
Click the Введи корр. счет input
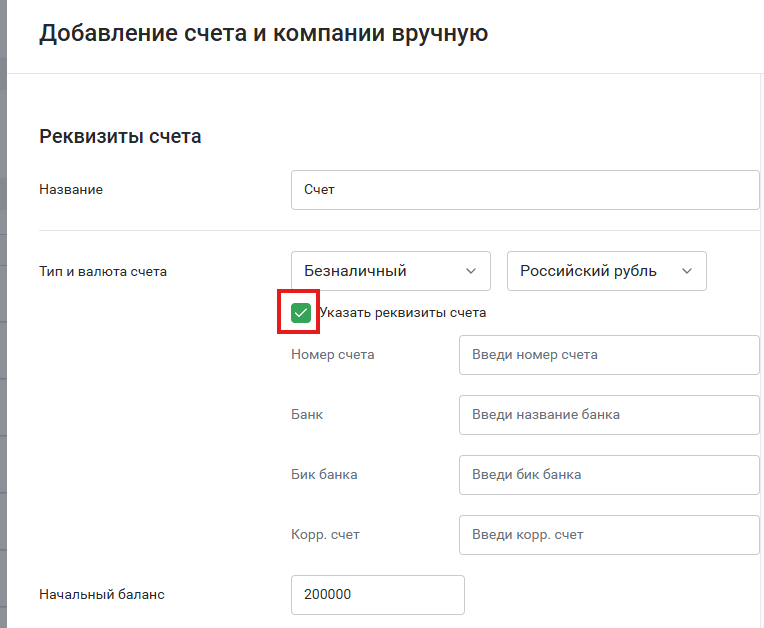(609, 534)
